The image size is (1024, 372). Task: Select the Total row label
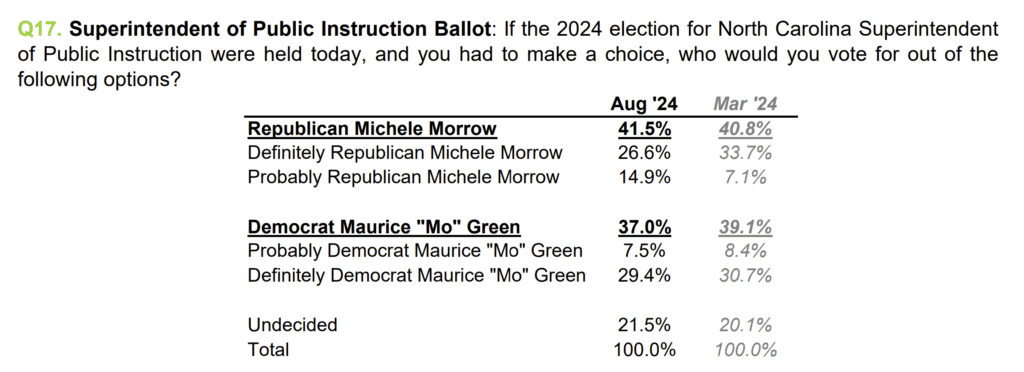(x=268, y=349)
